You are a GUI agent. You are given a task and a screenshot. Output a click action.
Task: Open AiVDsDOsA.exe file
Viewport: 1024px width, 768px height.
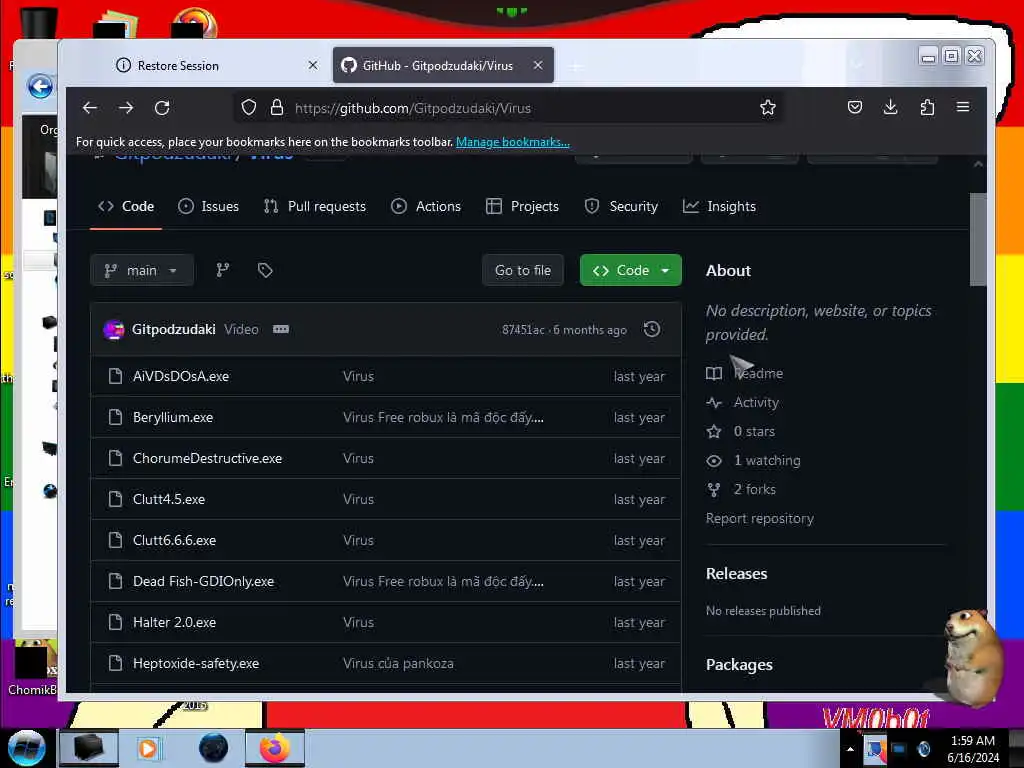[181, 376]
